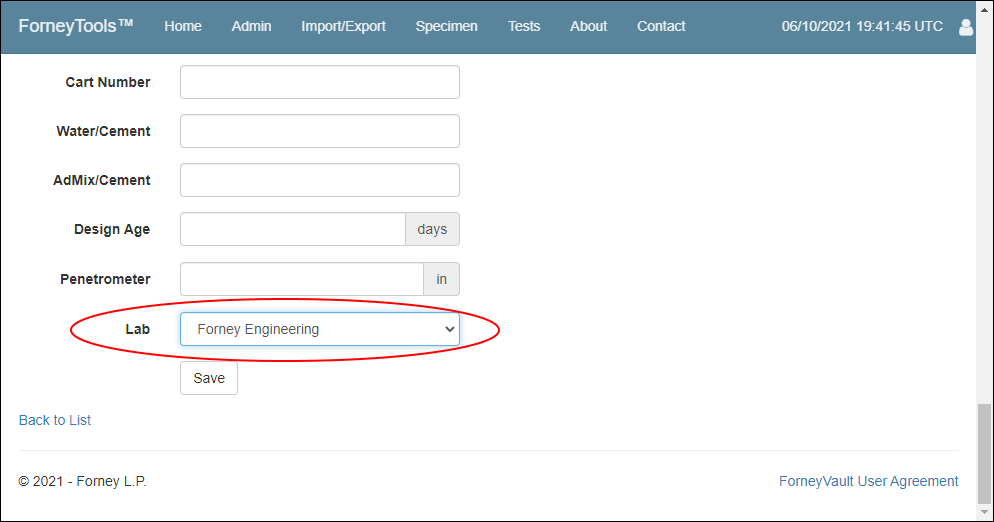Screen dimensions: 994x522
Task: Open the Specimen menu
Action: [446, 26]
